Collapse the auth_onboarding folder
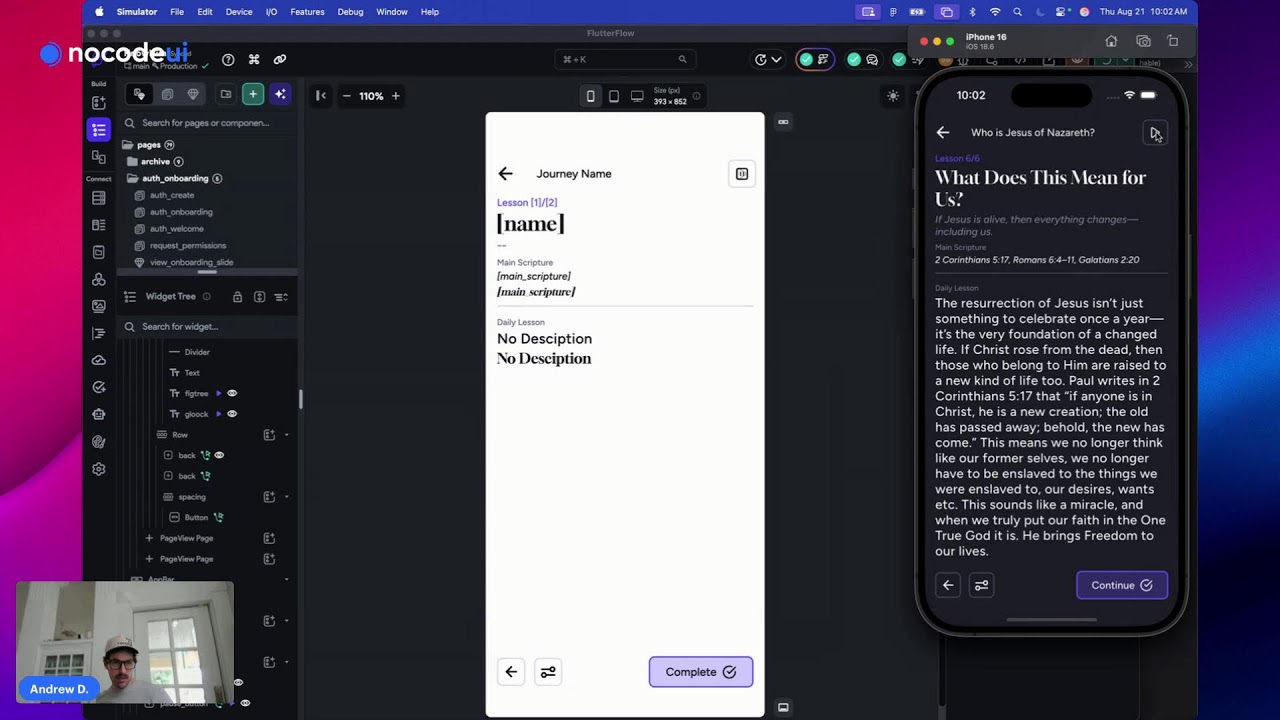This screenshot has height=720, width=1280. coord(132,178)
